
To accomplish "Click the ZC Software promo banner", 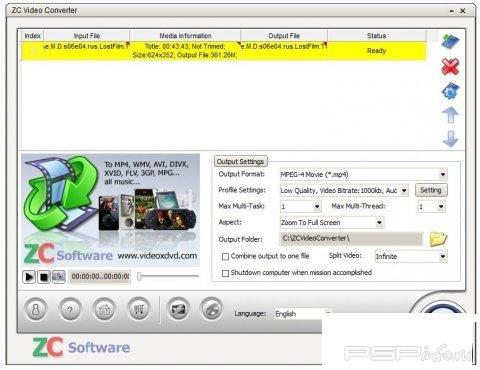I will (x=111, y=210).
